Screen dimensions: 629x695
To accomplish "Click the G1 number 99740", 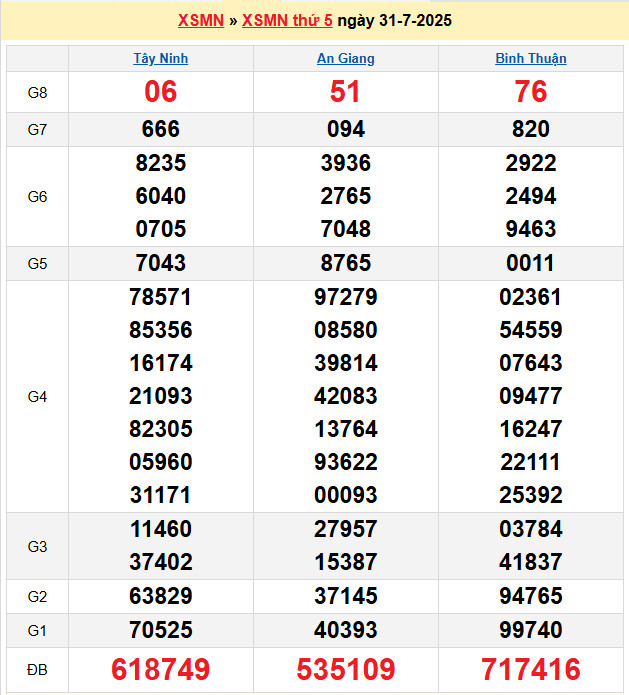I will pos(530,630).
